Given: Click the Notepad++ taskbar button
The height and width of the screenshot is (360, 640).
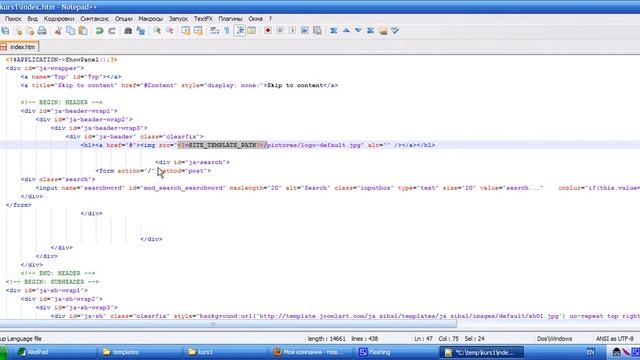Looking at the screenshot, I should tap(481, 352).
